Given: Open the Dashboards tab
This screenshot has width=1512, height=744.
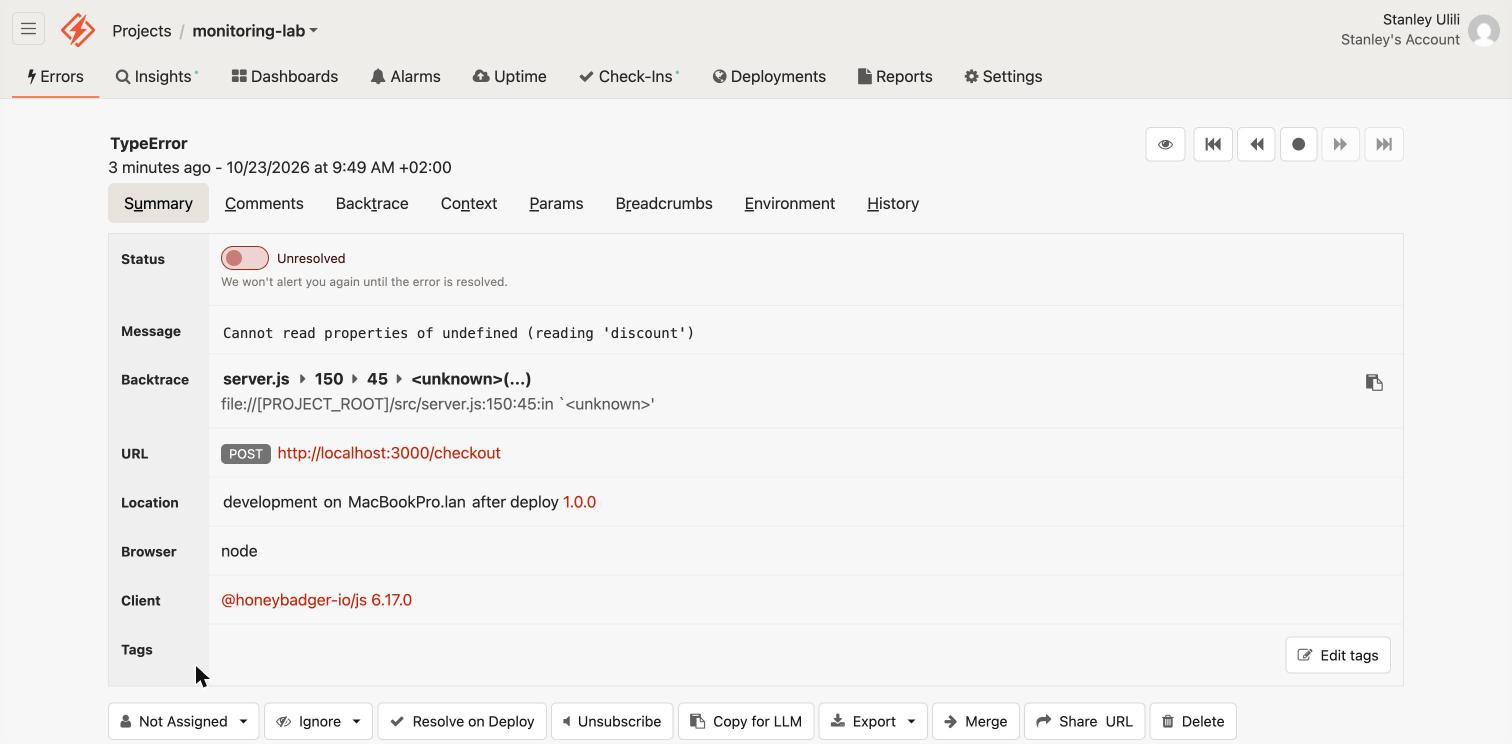Looking at the screenshot, I should tap(285, 76).
